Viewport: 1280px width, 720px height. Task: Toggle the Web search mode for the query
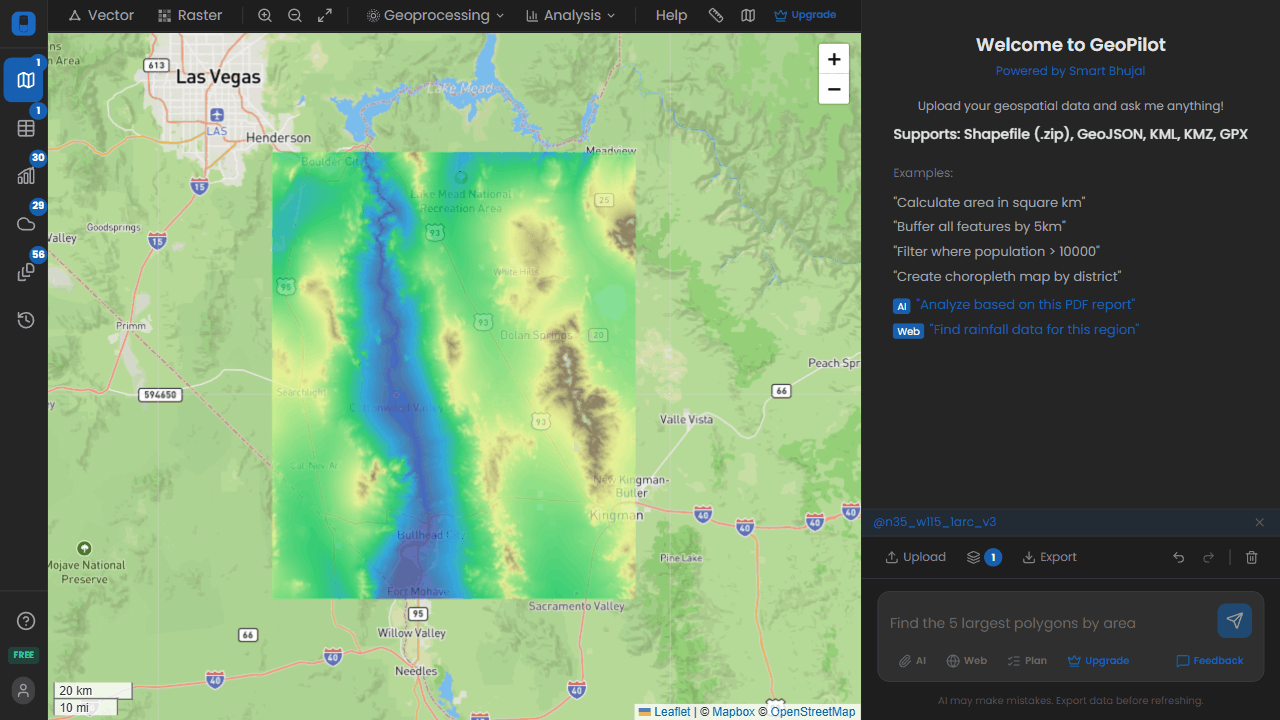(x=966, y=660)
